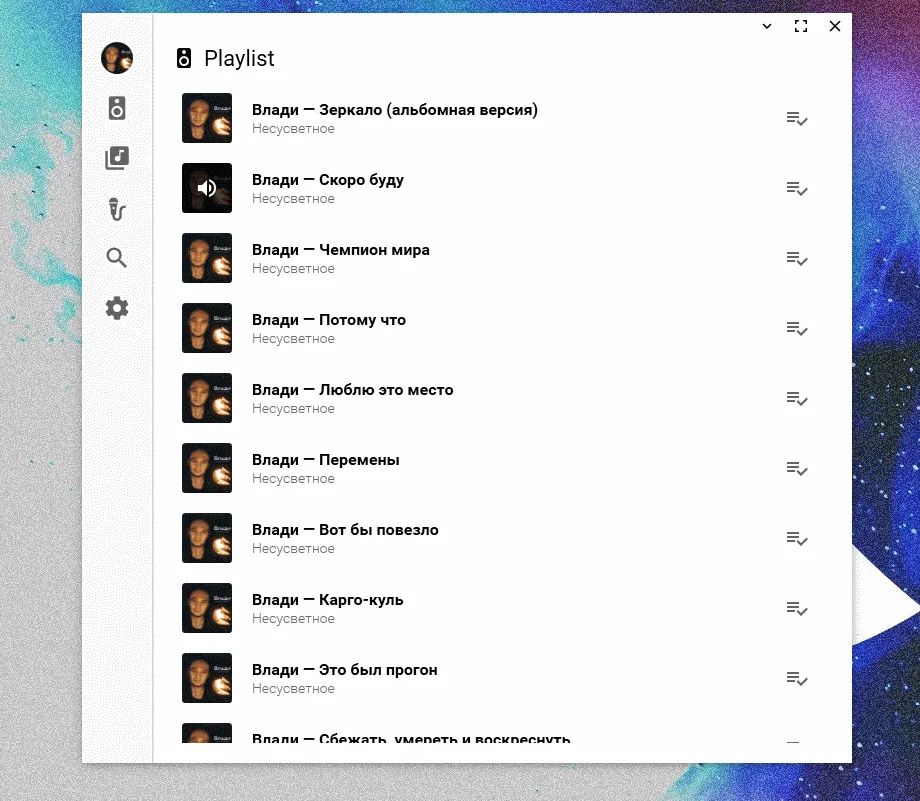Click the now-playing cover of Скоро буду
This screenshot has width=920, height=801.
(x=207, y=188)
